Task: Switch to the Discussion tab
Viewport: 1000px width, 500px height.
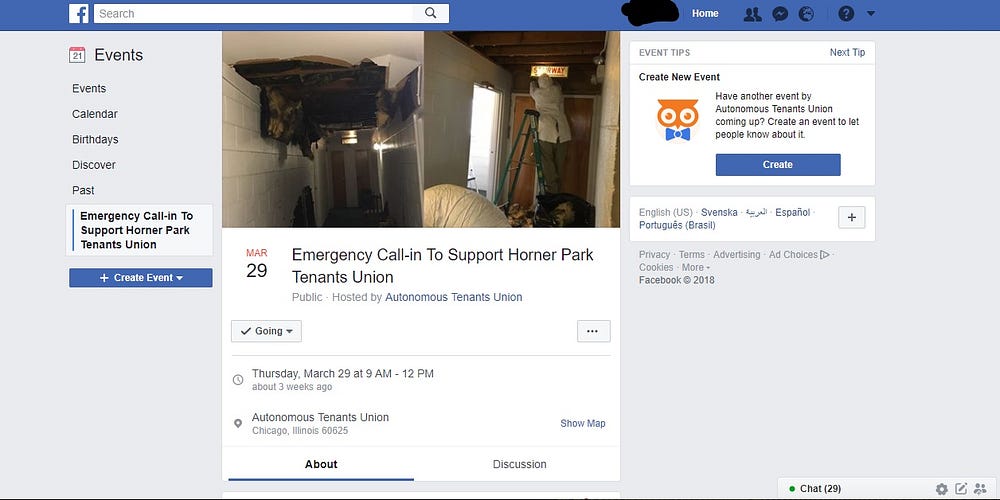Action: pos(519,464)
